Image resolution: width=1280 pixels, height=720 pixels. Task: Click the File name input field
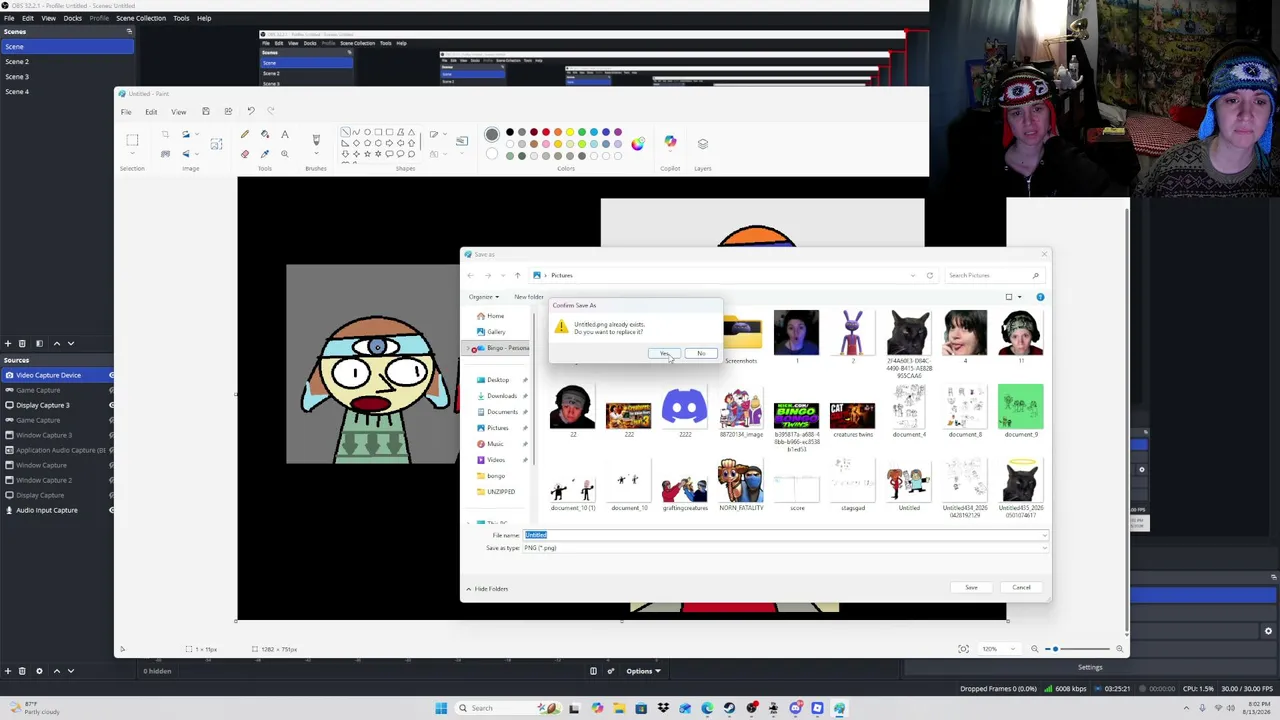pyautogui.click(x=785, y=535)
